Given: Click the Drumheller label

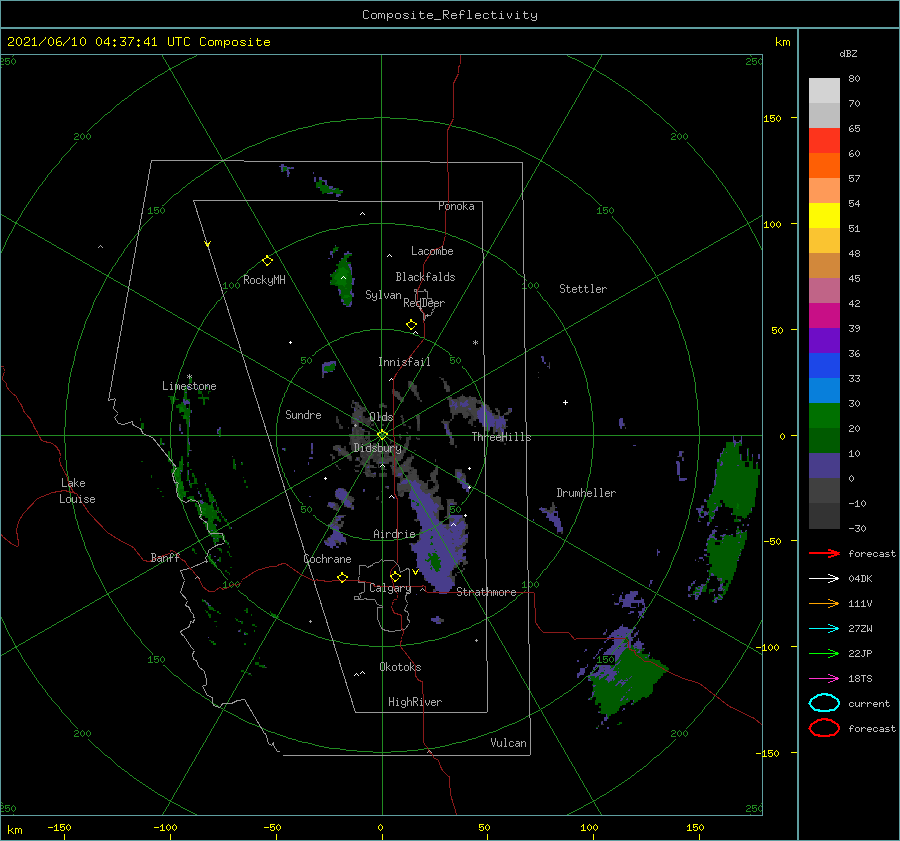Looking at the screenshot, I should [x=586, y=493].
